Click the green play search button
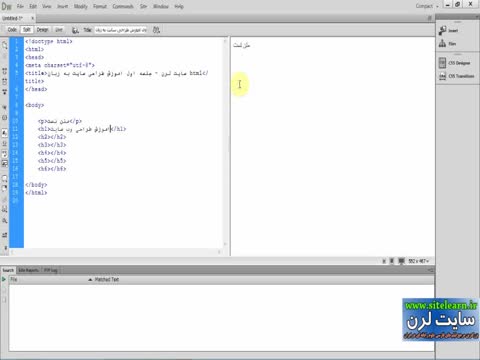Image resolution: width=480 pixels, height=360 pixels. click(x=4, y=279)
